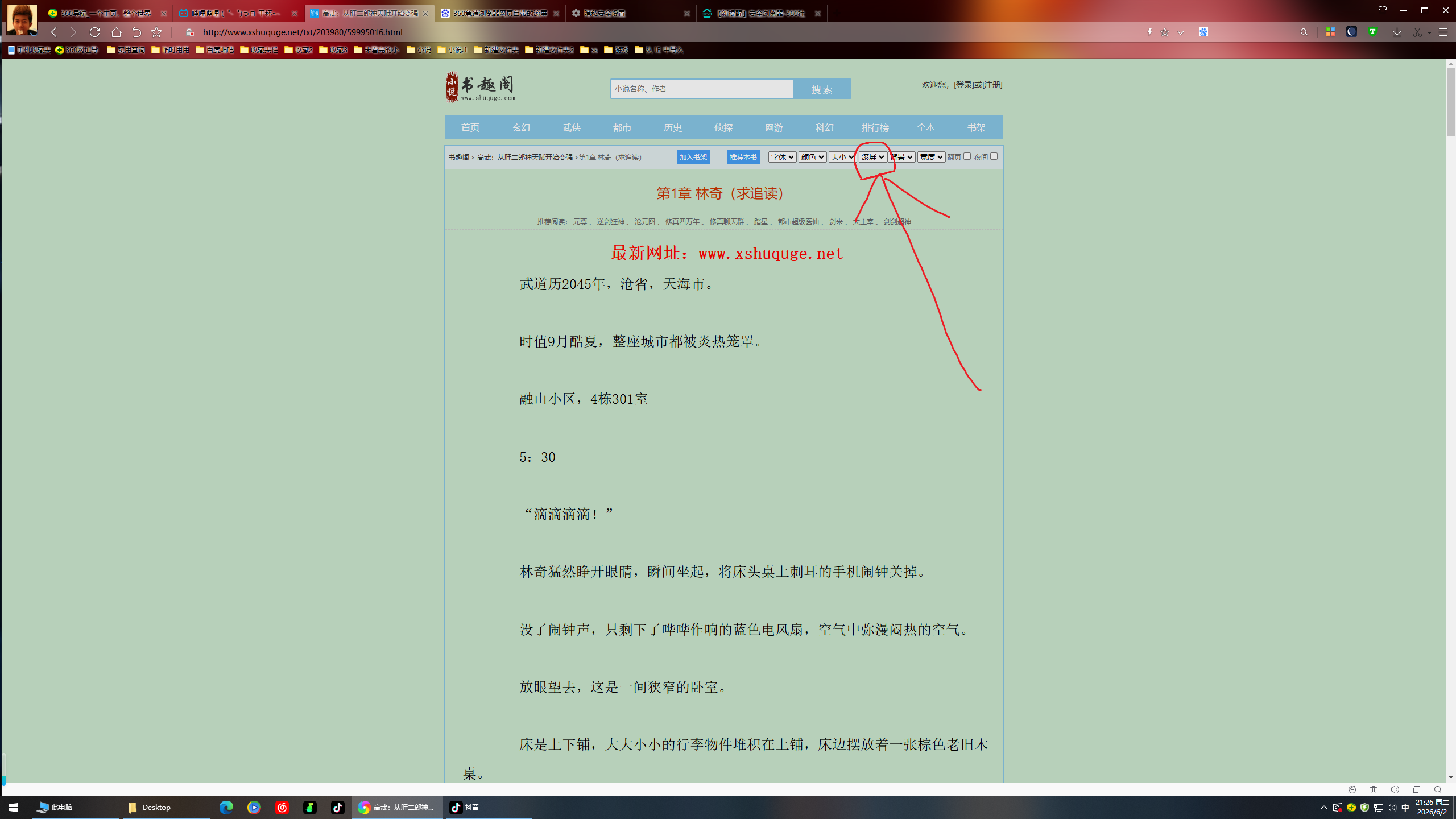1456x819 pixels.
Task: Click the undo closed tab icon
Action: click(x=136, y=32)
